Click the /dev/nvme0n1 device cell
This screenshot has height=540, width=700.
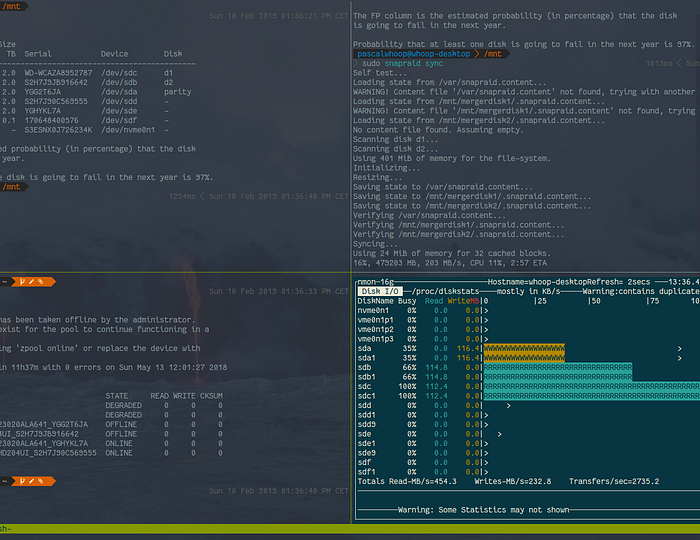coord(128,130)
